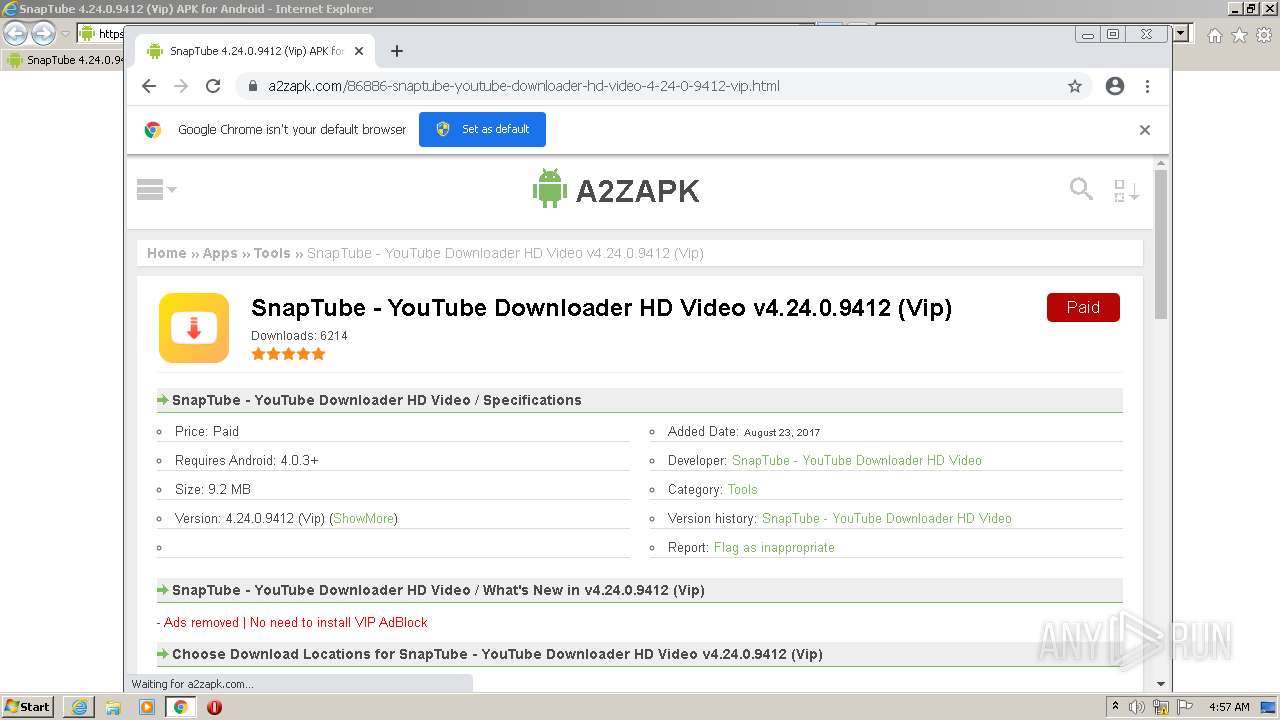Open the sort options icon
Image resolution: width=1280 pixels, height=720 pixels.
(1126, 190)
